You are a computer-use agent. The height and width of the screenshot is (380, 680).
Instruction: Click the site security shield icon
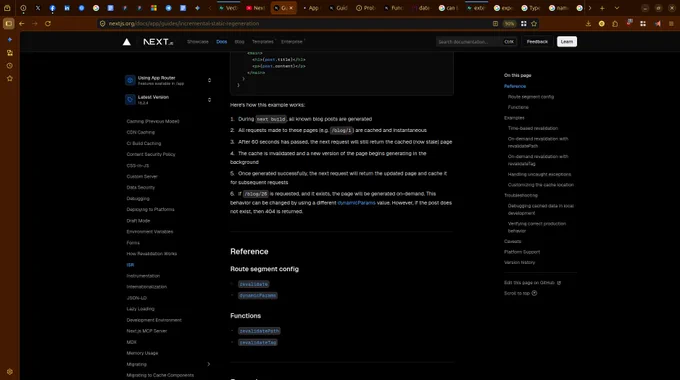(x=103, y=23)
